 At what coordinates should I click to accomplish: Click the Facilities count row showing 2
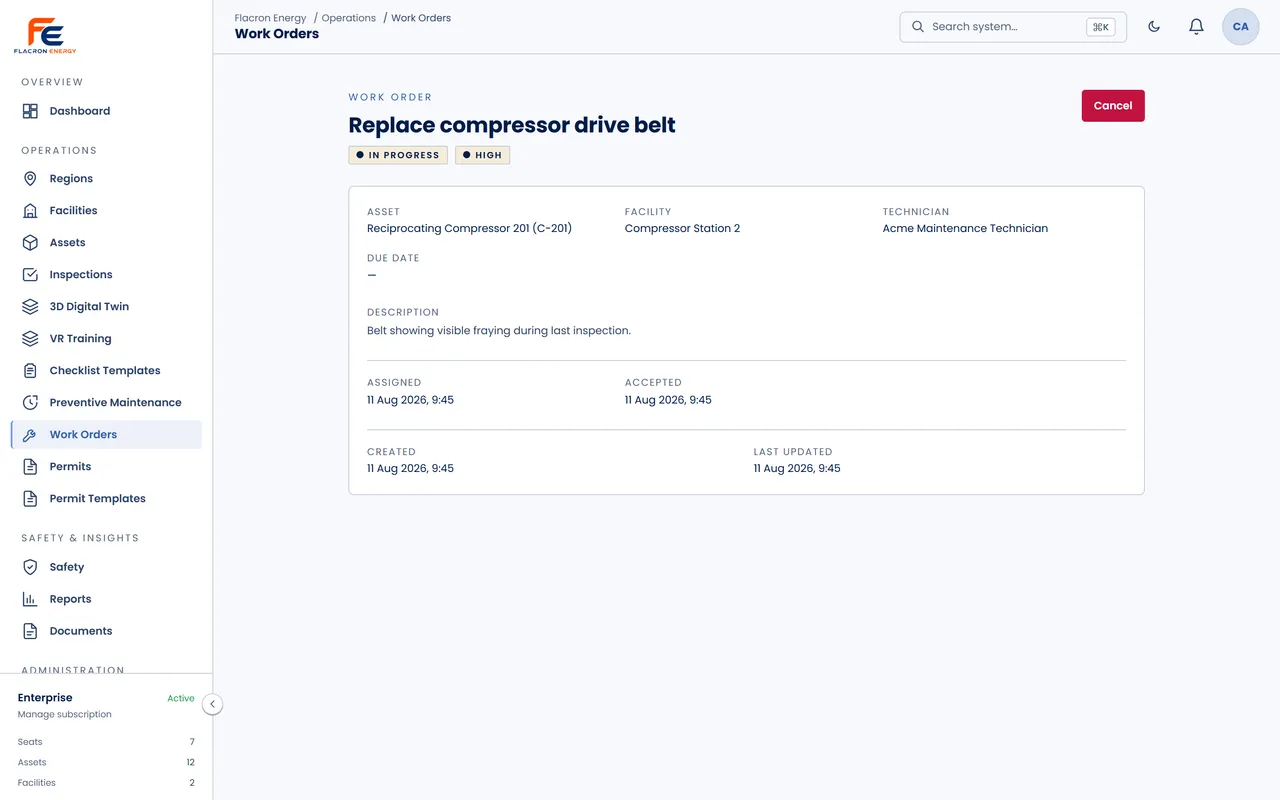pos(106,783)
